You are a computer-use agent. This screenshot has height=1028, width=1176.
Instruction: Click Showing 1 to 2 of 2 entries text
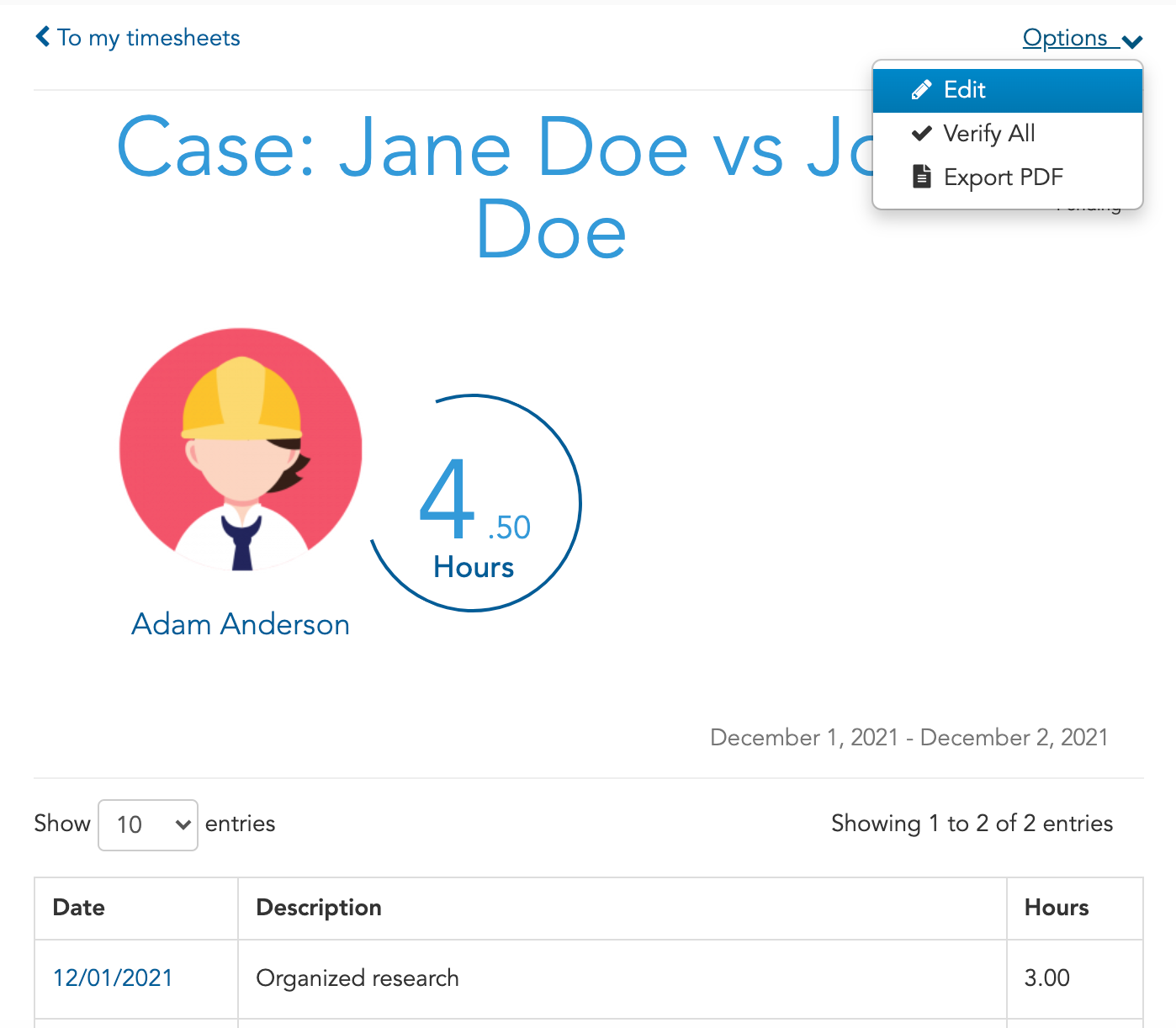click(x=972, y=824)
